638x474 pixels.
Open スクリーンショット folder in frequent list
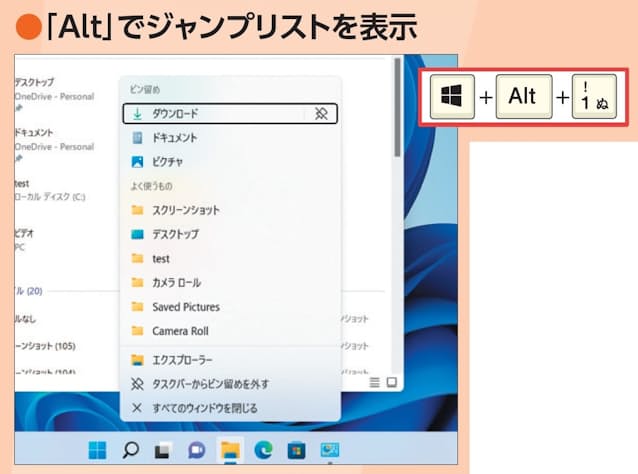185,210
